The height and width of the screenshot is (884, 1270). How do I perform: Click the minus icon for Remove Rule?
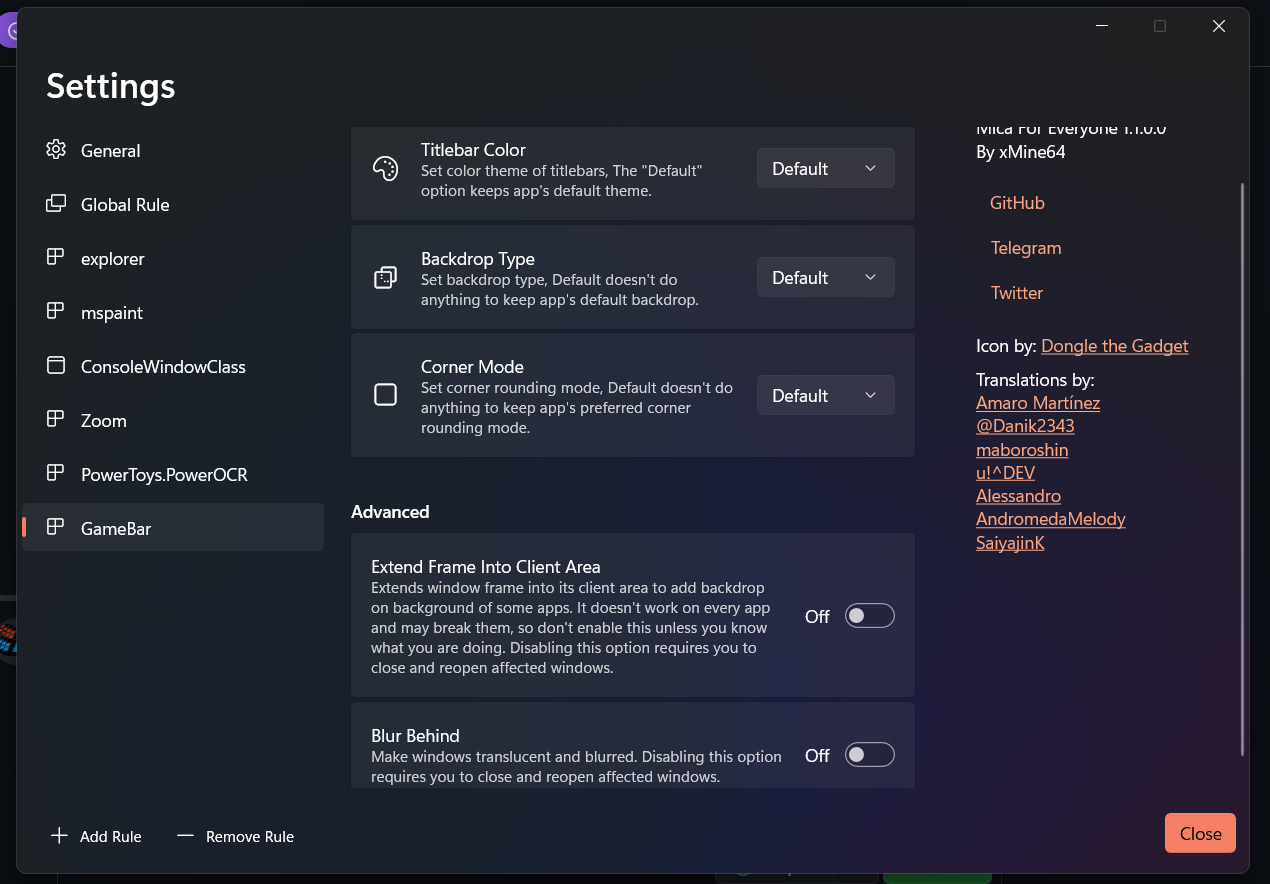tap(185, 836)
